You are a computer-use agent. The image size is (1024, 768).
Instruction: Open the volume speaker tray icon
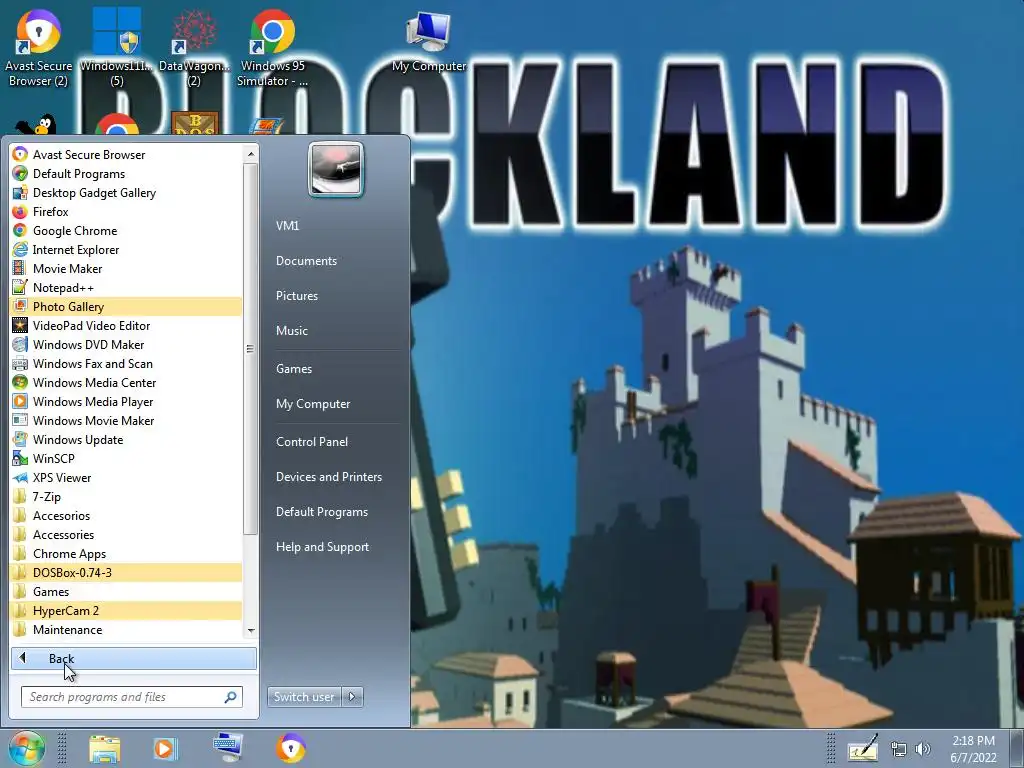click(x=923, y=749)
